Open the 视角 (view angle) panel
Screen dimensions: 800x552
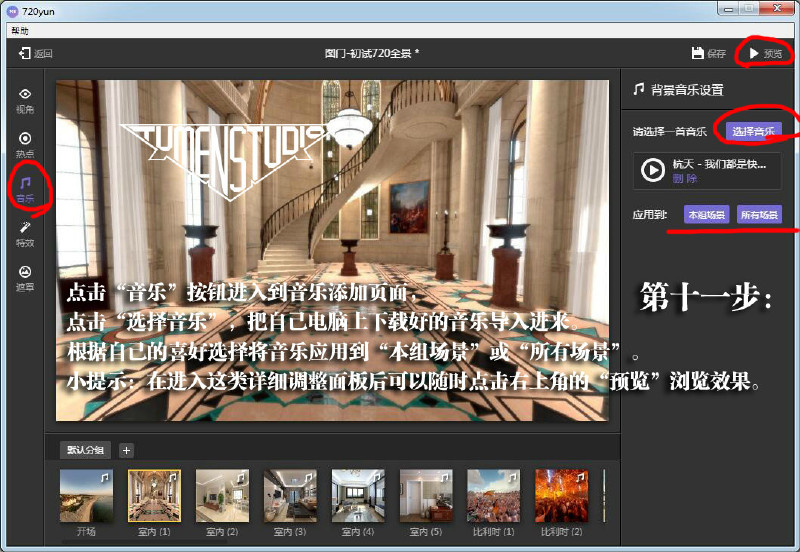click(25, 101)
